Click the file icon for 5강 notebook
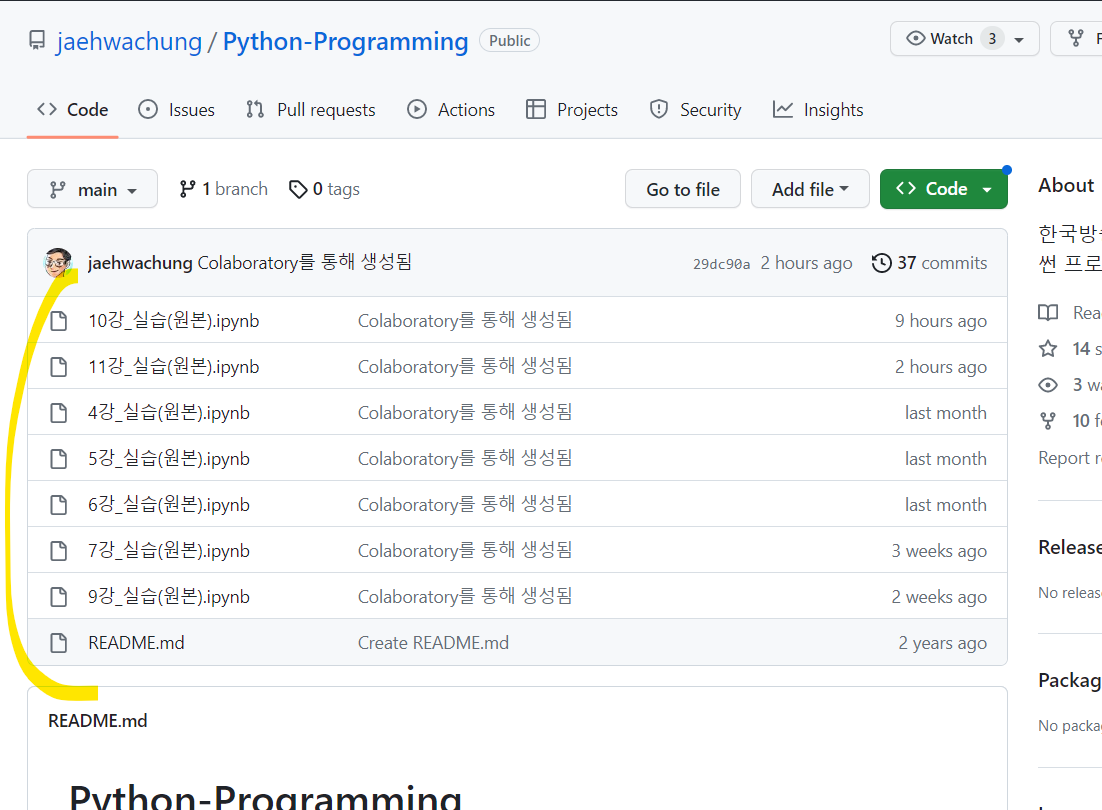 click(59, 459)
